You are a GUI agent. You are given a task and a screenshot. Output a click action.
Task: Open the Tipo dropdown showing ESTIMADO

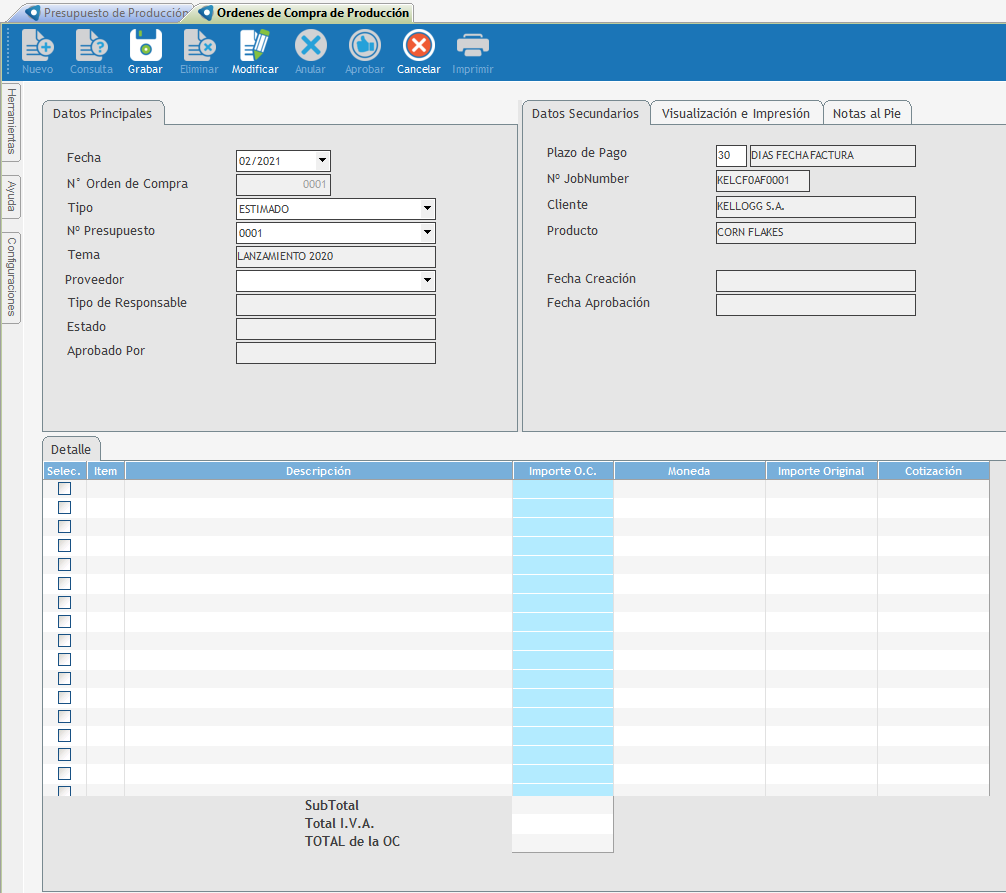427,209
